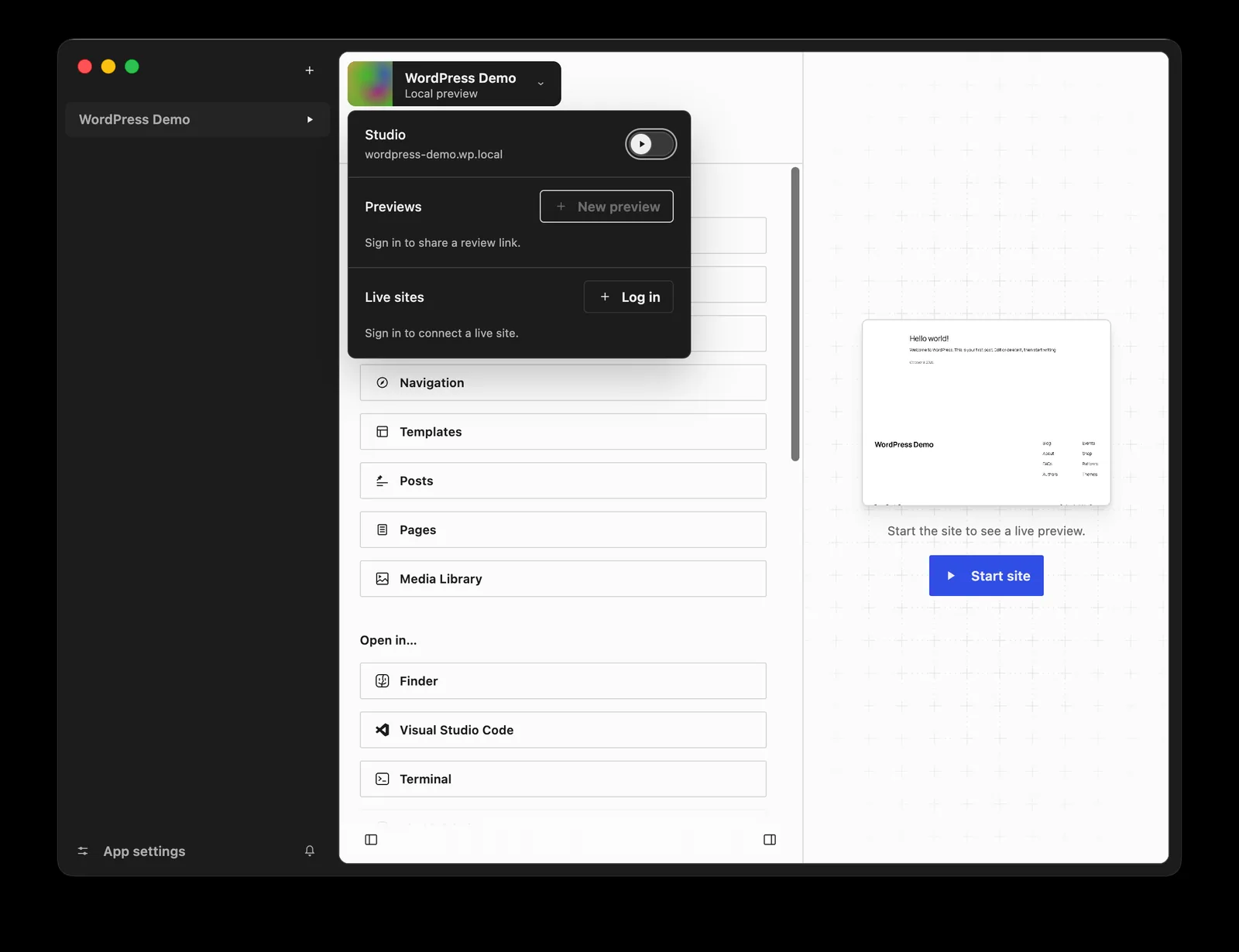Viewport: 1239px width, 952px height.
Task: Click the WordPress Demo site gradient icon
Action: pos(370,84)
